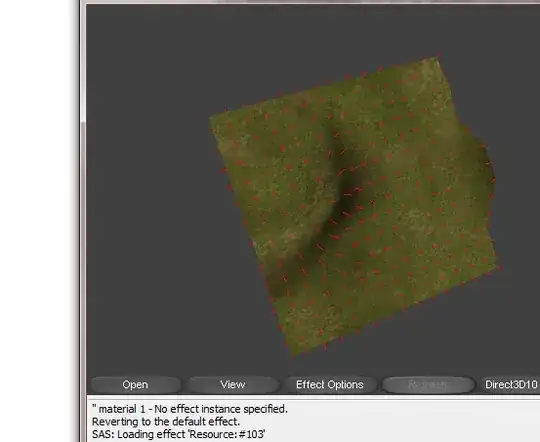Click the Open button
Image resolution: width=540 pixels, height=442 pixels.
click(135, 384)
